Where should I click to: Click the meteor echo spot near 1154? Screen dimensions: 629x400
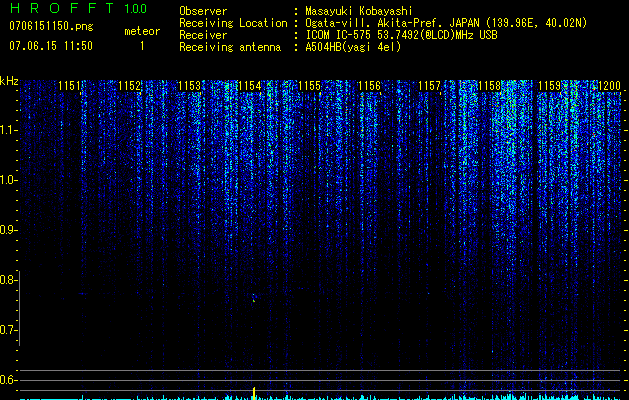point(254,298)
